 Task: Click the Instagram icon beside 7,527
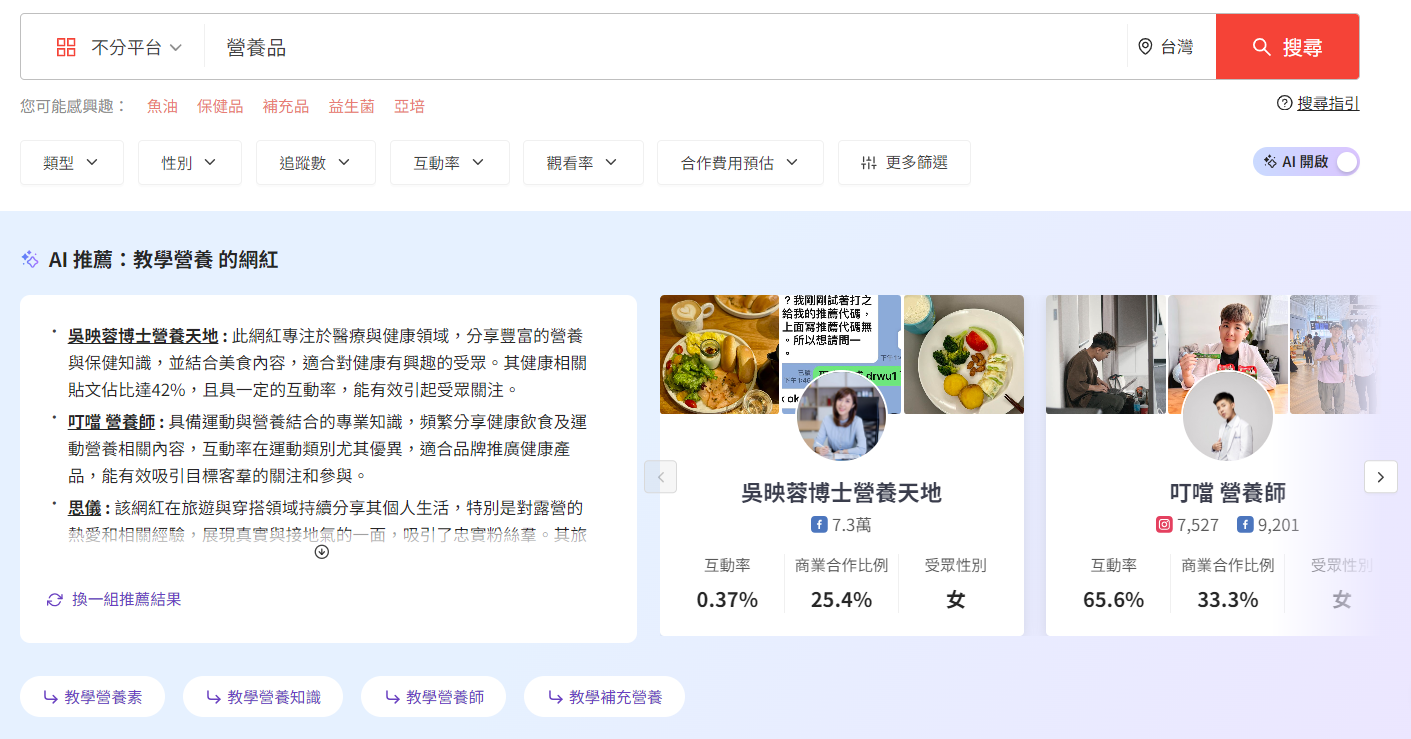tap(1164, 525)
